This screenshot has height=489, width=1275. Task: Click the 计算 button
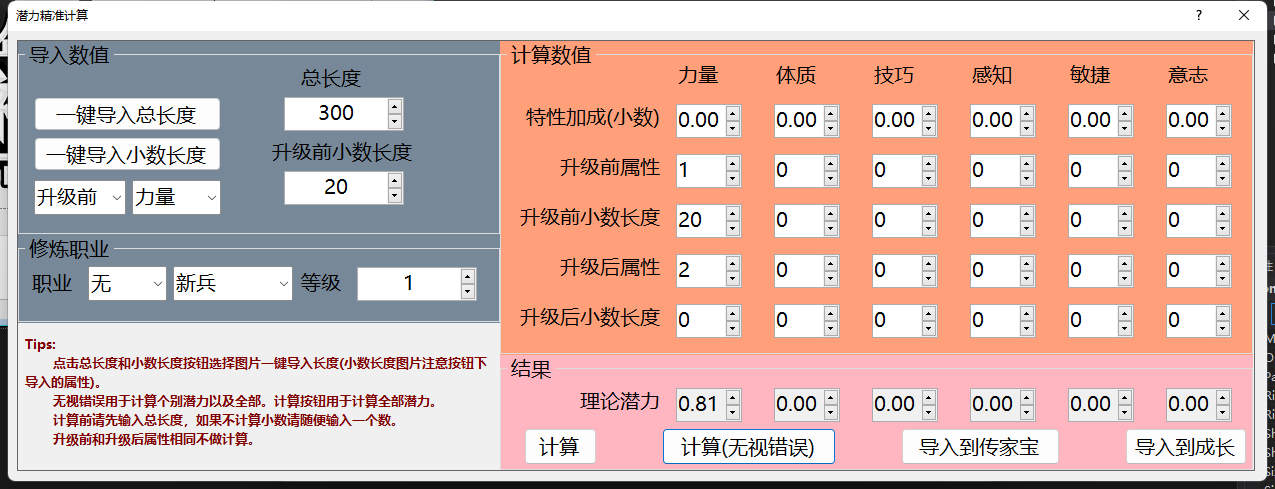(560, 446)
